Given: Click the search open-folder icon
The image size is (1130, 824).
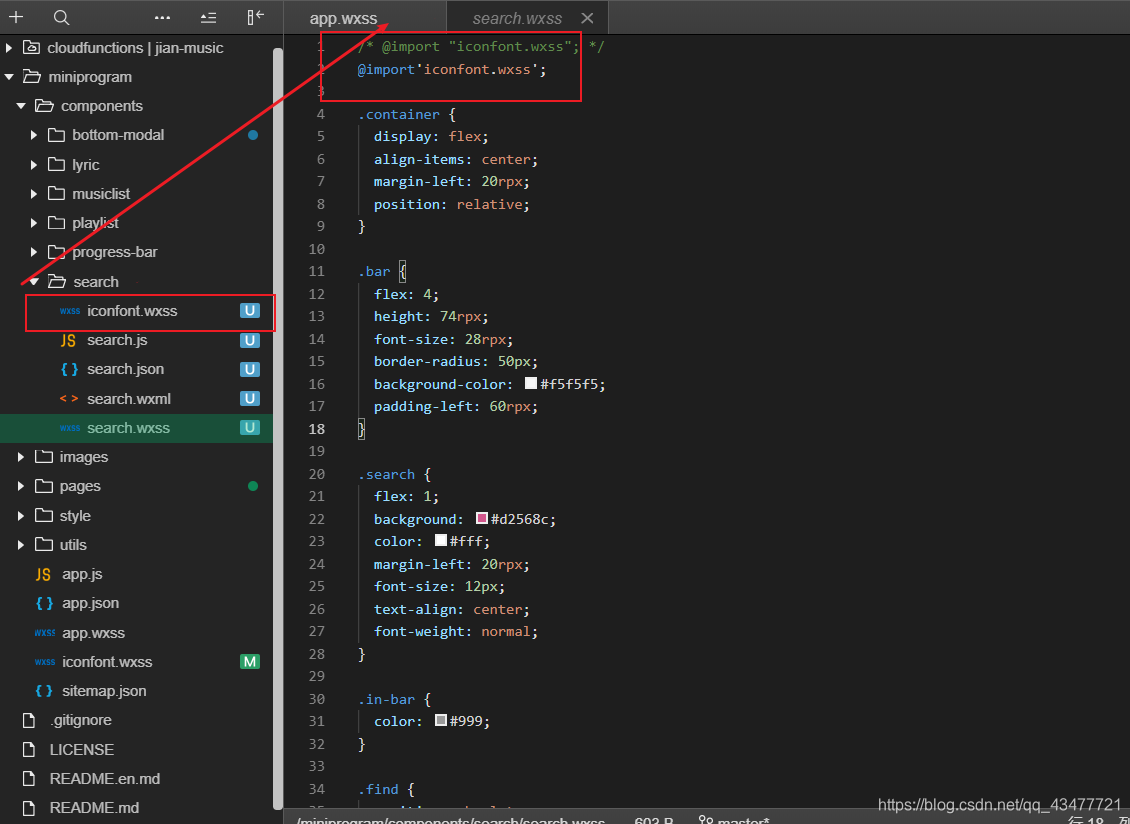Looking at the screenshot, I should tap(56, 281).
